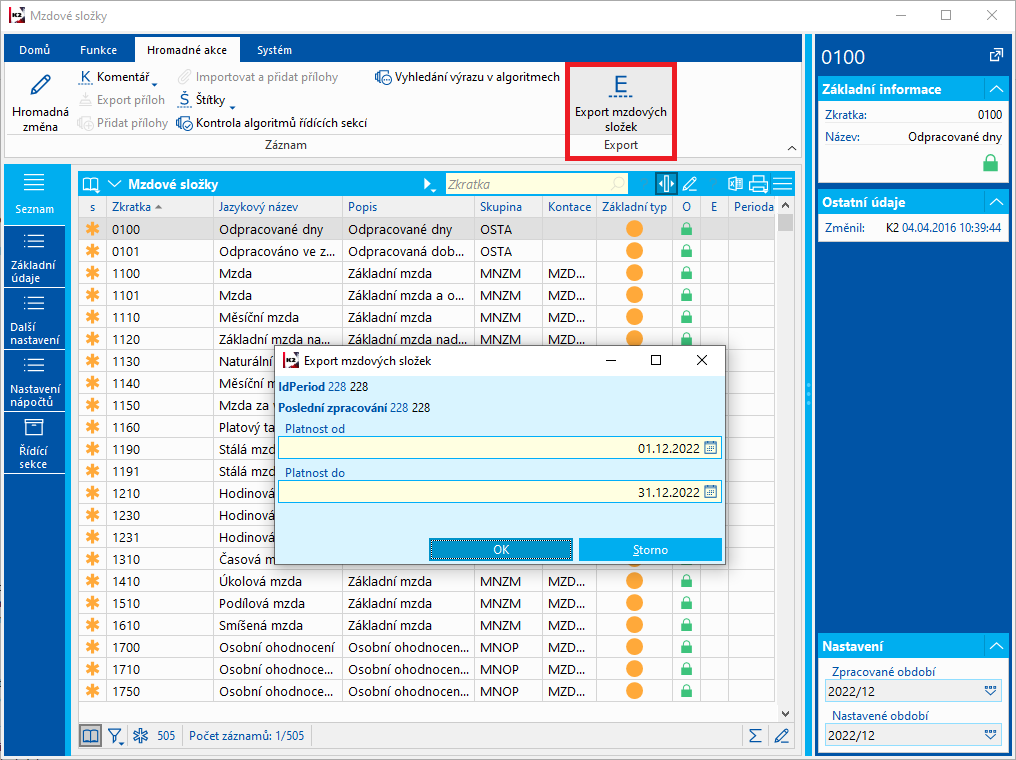Open the Systém ribbon tab
1016x760 pixels.
[x=274, y=50]
